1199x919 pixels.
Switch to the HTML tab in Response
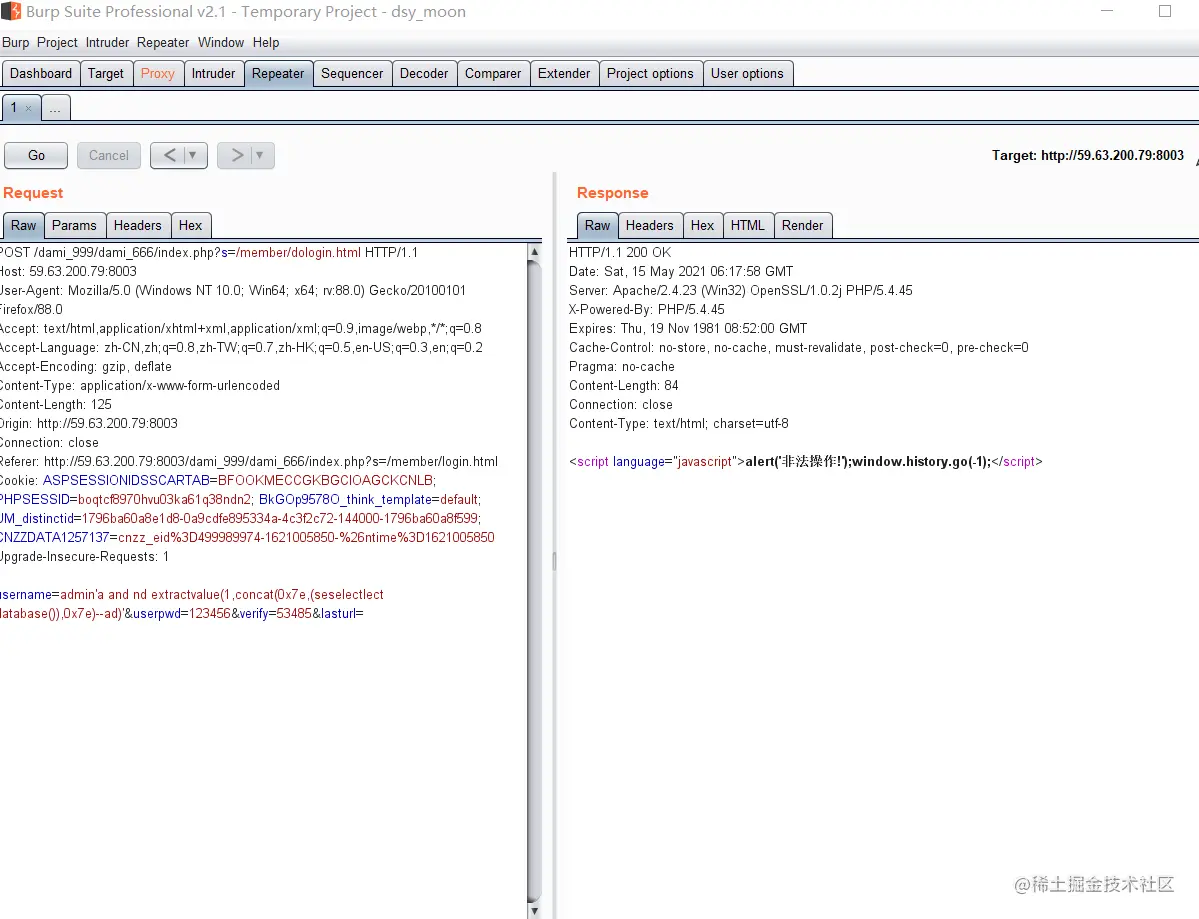coord(747,226)
